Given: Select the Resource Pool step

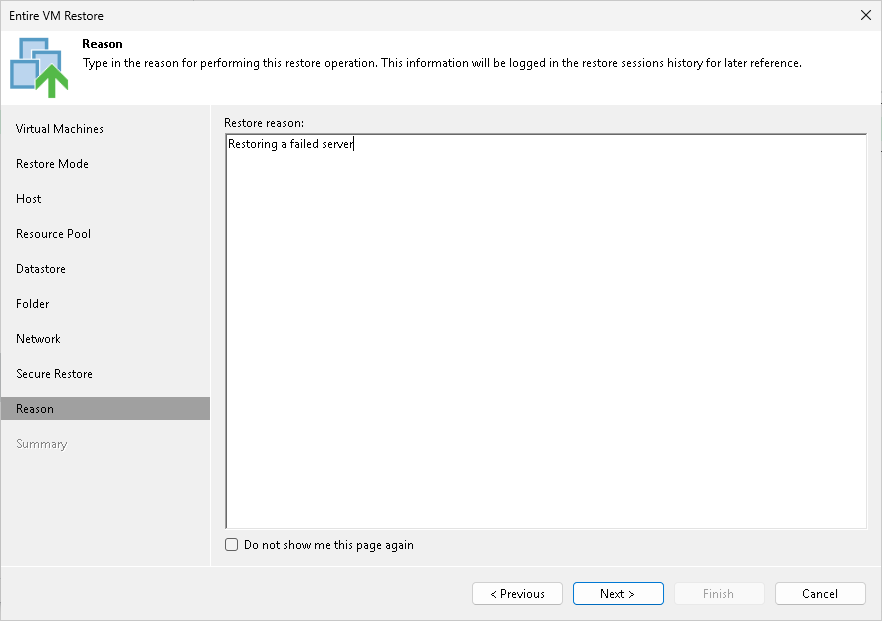Looking at the screenshot, I should point(53,233).
